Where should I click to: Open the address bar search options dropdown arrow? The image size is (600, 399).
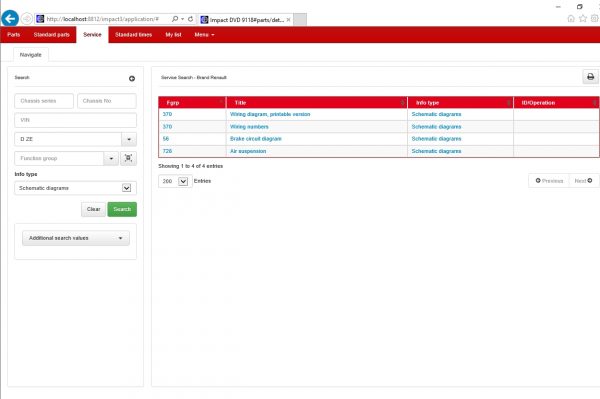point(183,19)
